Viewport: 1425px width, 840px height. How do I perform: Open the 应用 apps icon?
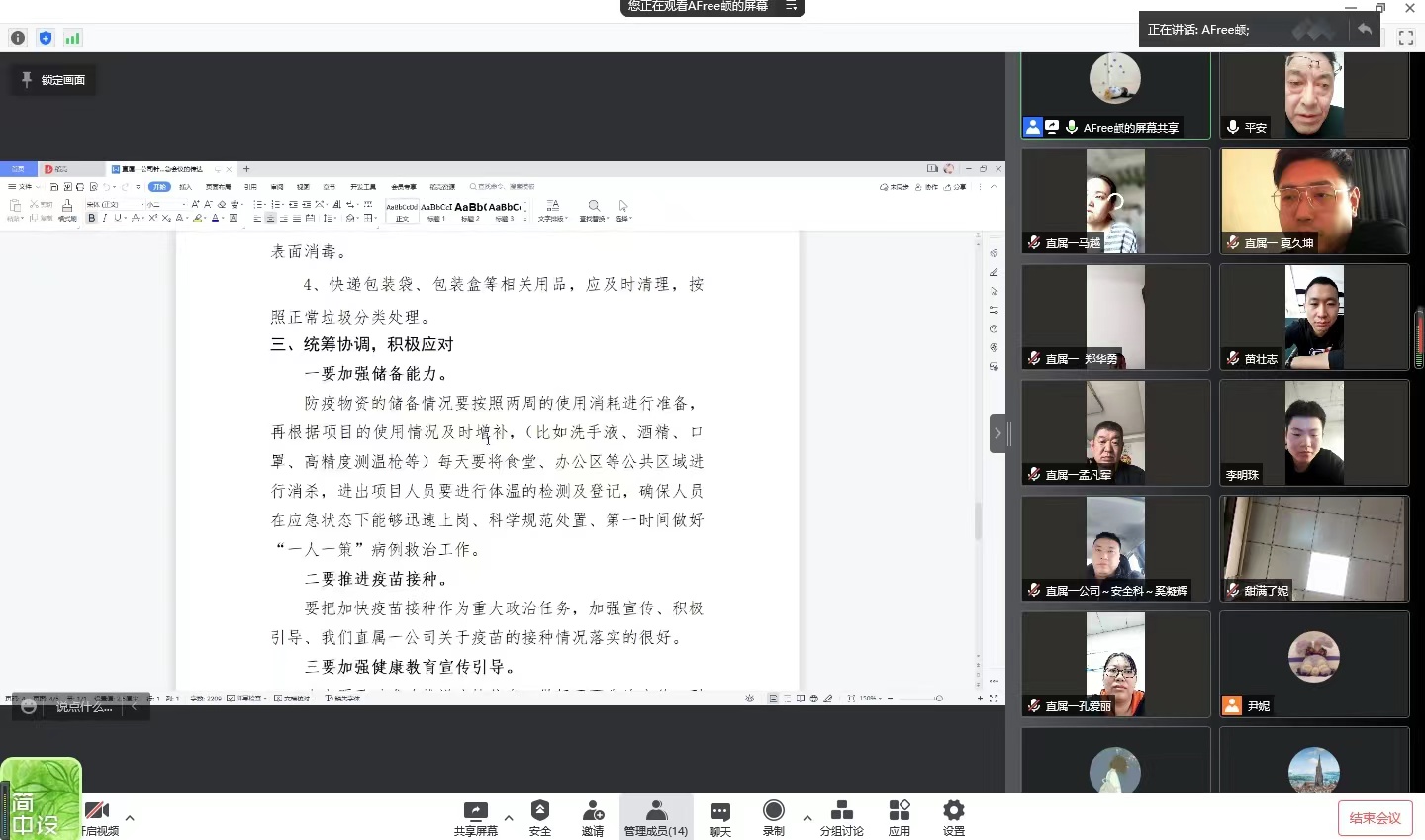tap(899, 817)
